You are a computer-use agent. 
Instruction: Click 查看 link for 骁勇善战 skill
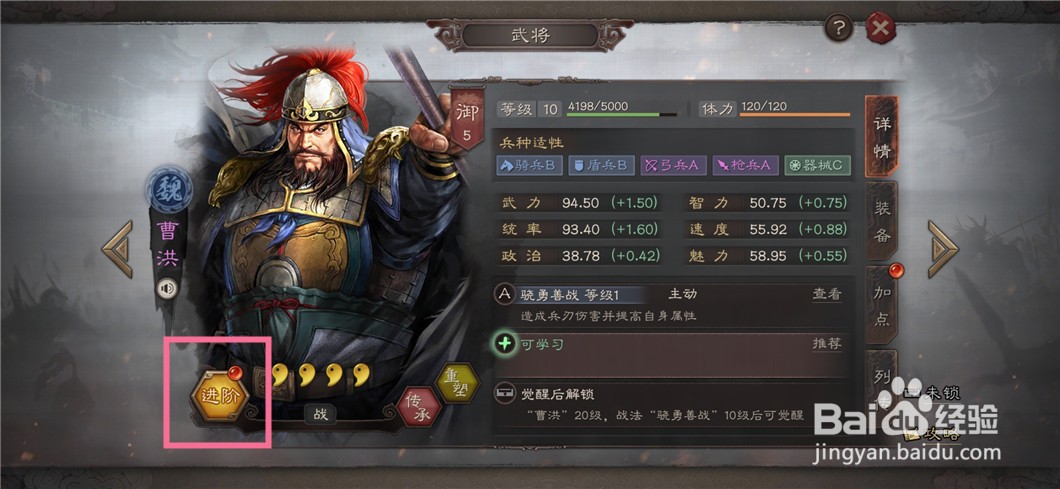[x=827, y=294]
